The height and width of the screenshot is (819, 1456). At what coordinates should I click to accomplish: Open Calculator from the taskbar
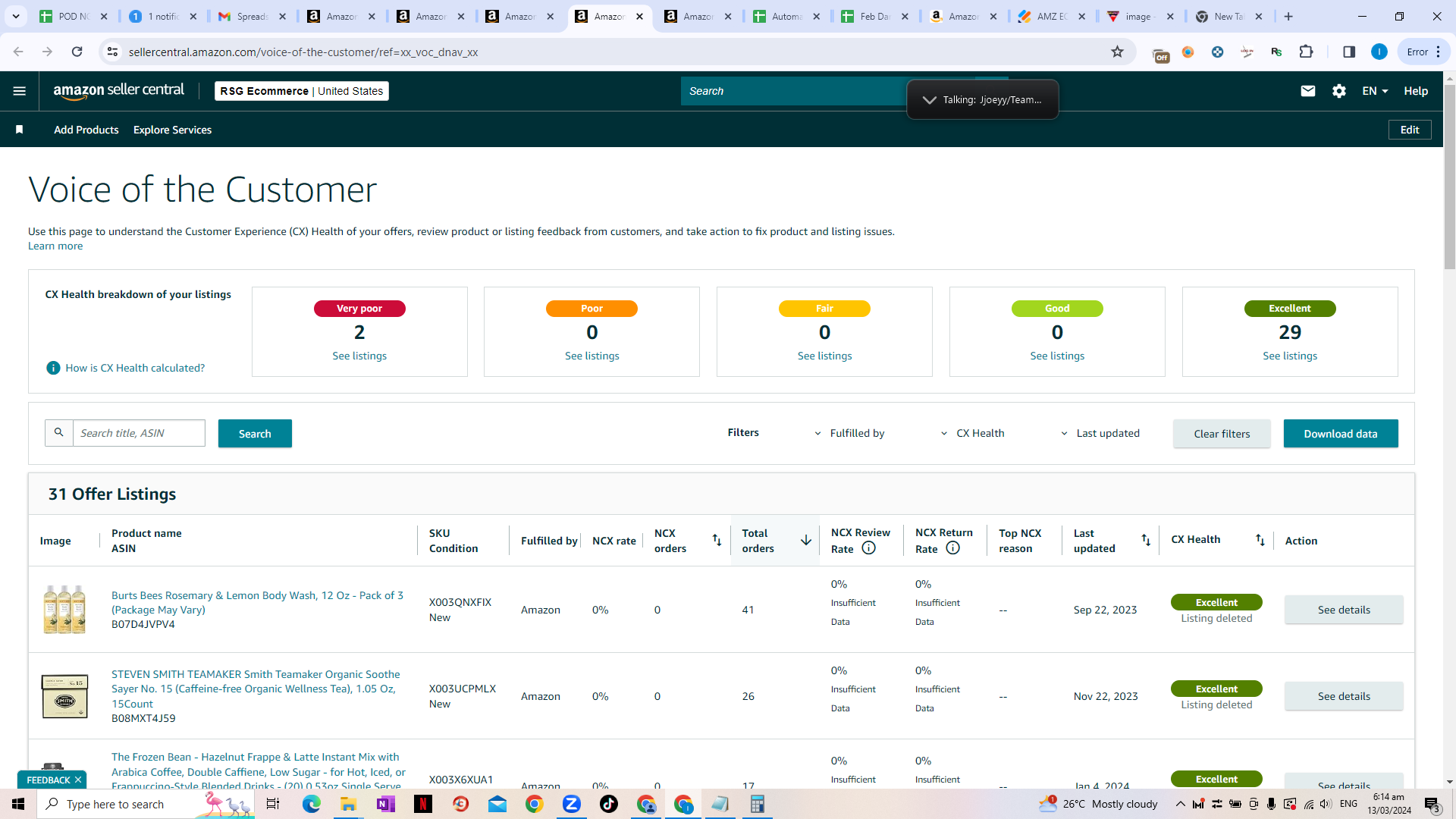757,804
